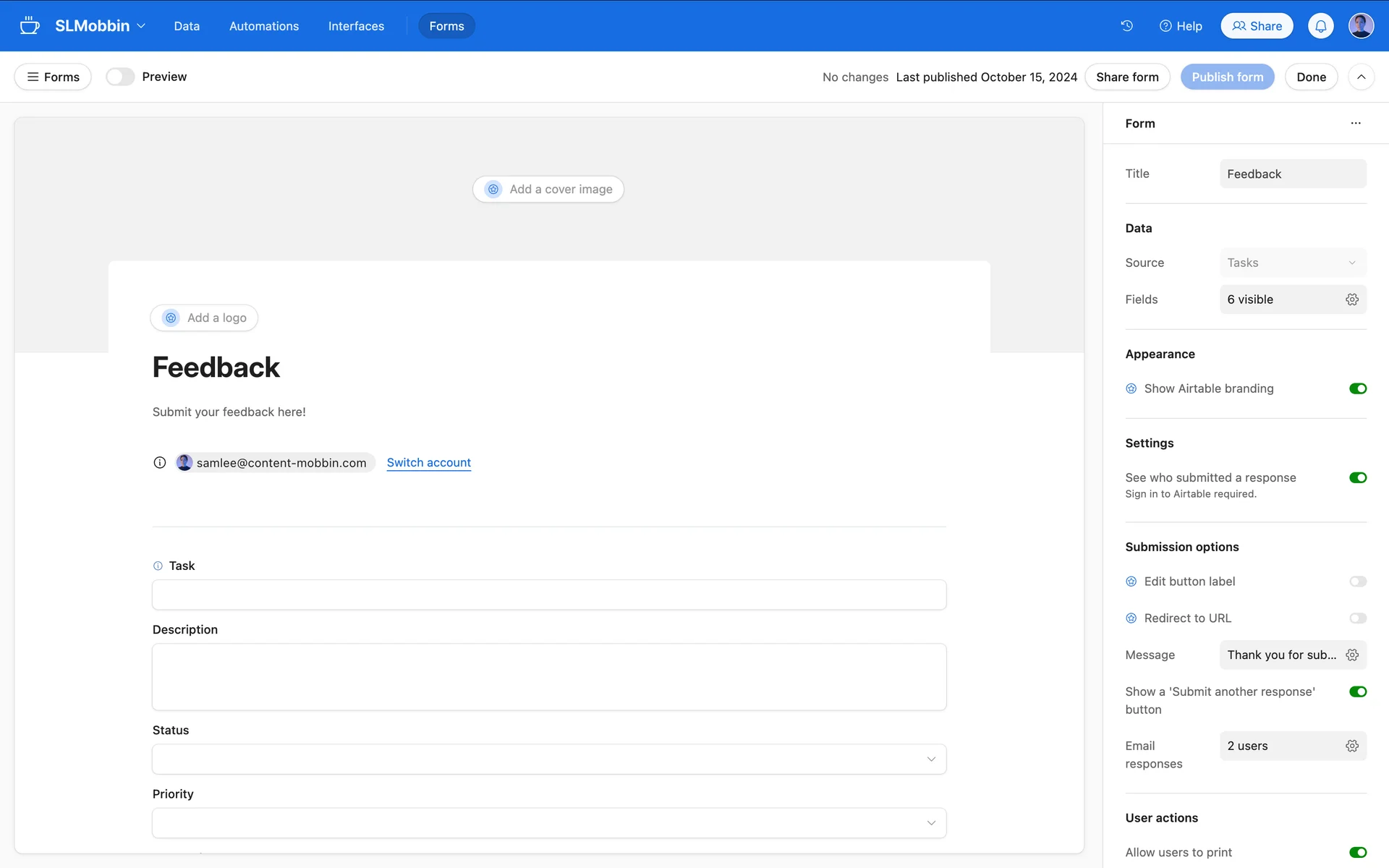Open Message settings gear icon

point(1351,655)
